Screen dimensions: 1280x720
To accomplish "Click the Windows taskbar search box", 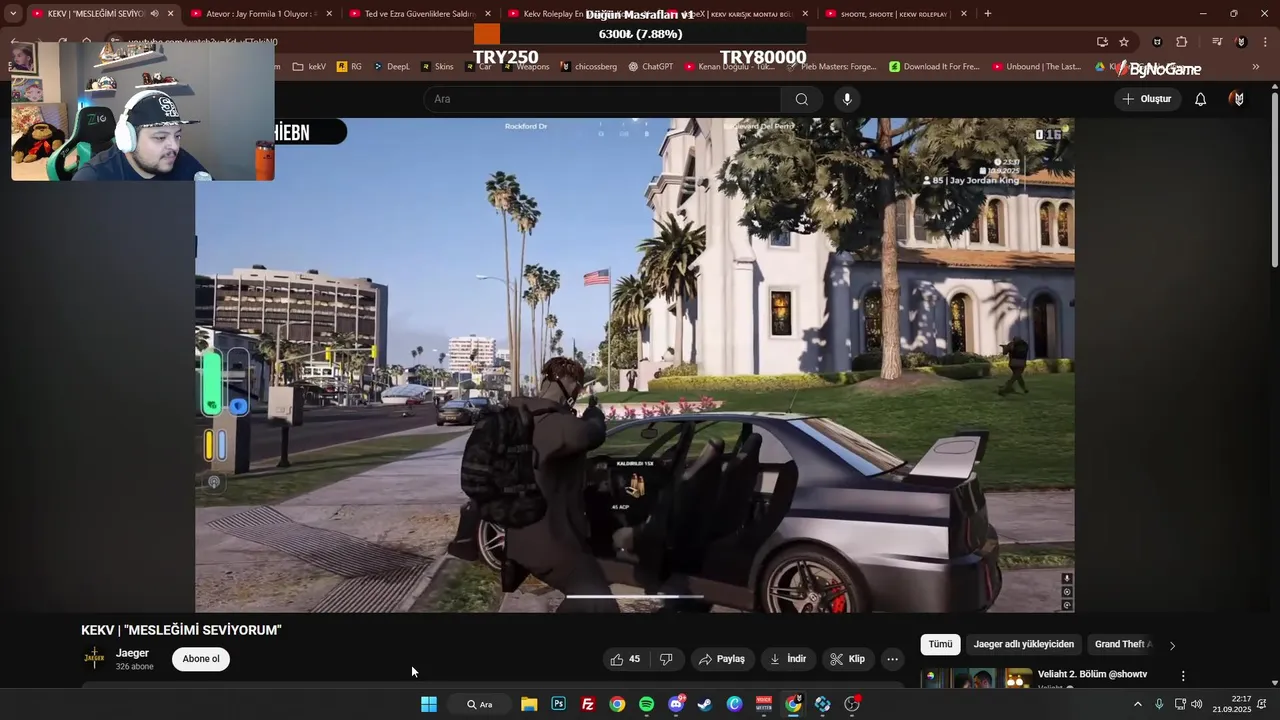I will tap(479, 704).
